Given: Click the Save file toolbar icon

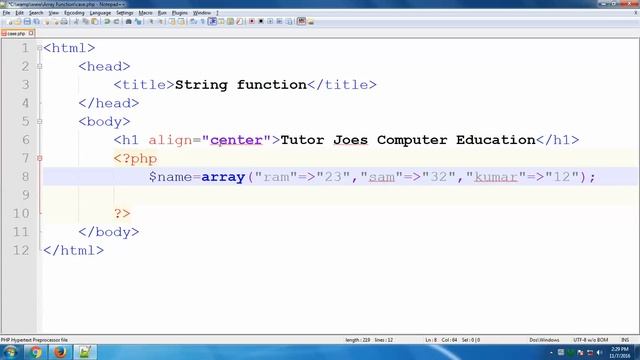Looking at the screenshot, I should (27, 22).
